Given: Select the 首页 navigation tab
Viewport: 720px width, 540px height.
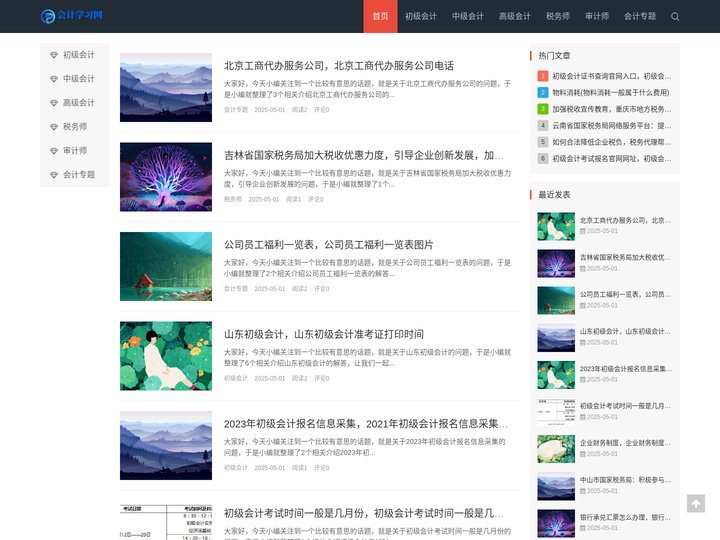Looking at the screenshot, I should click(x=380, y=16).
